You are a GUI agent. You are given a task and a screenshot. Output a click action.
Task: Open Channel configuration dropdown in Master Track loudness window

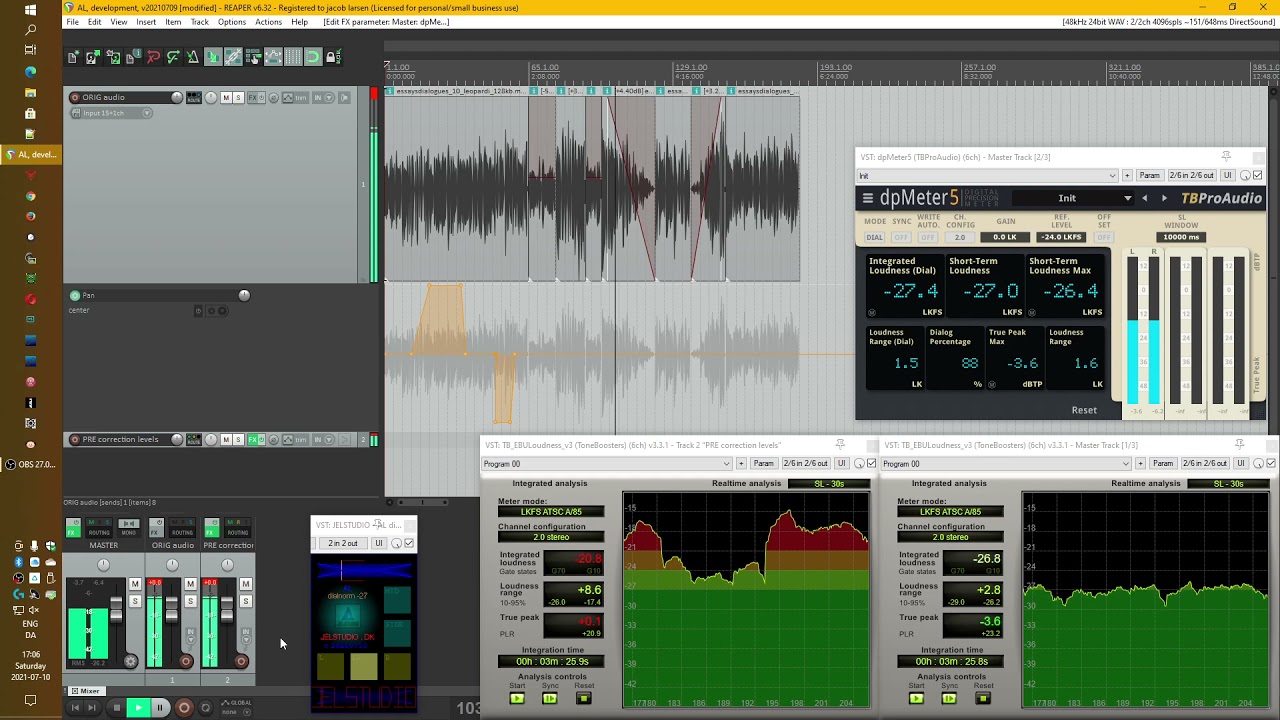(x=950, y=537)
